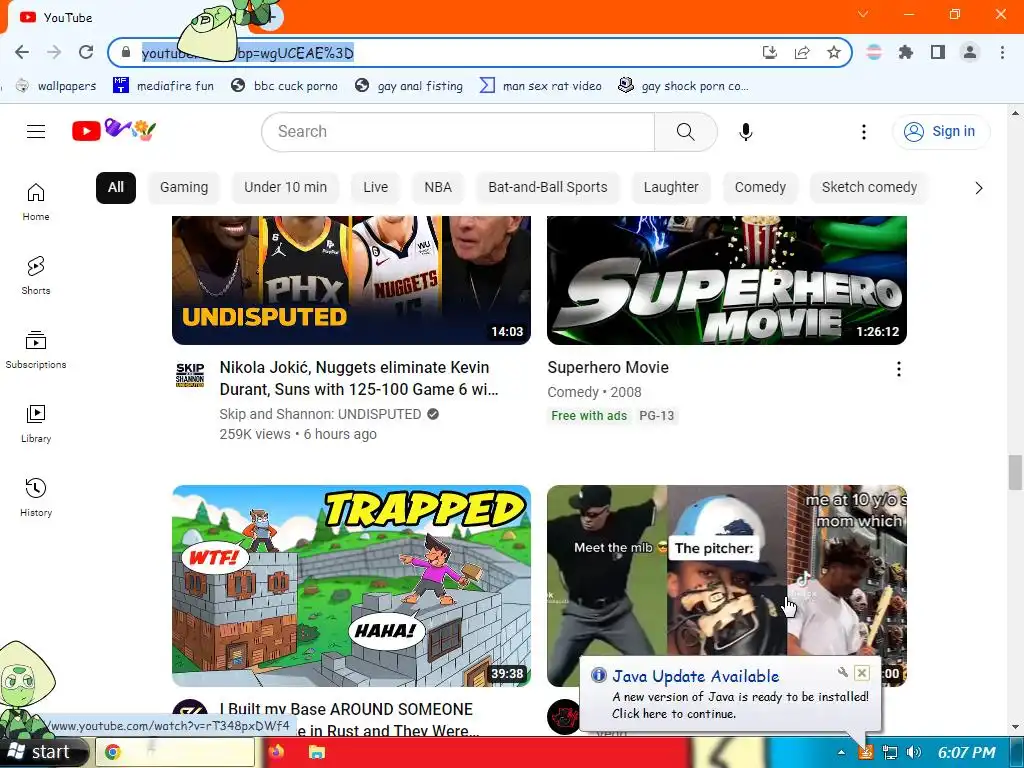This screenshot has height=768, width=1024.
Task: Launch Firefox from the taskbar
Action: coord(276,752)
